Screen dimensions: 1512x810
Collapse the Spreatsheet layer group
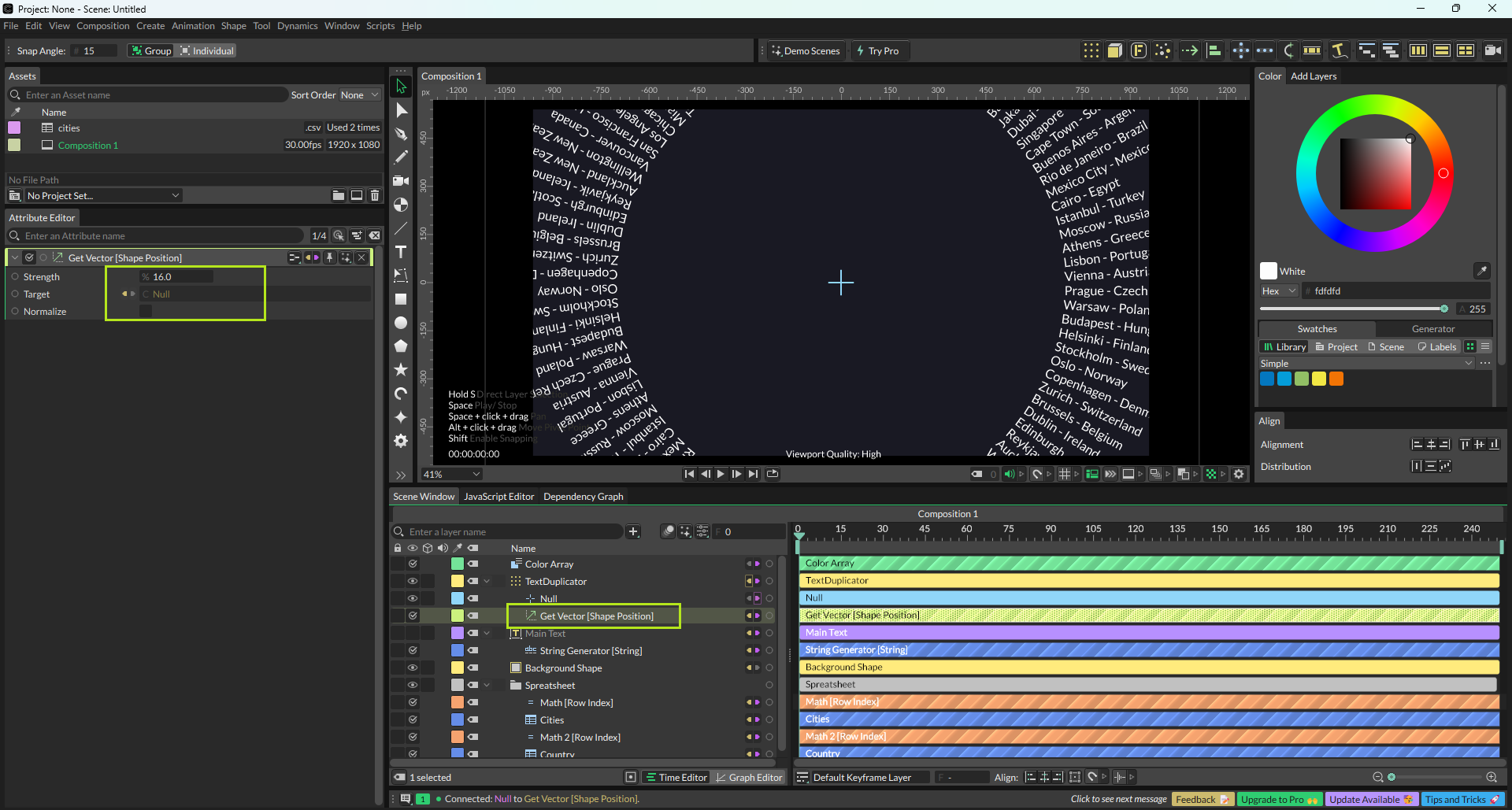click(x=487, y=685)
